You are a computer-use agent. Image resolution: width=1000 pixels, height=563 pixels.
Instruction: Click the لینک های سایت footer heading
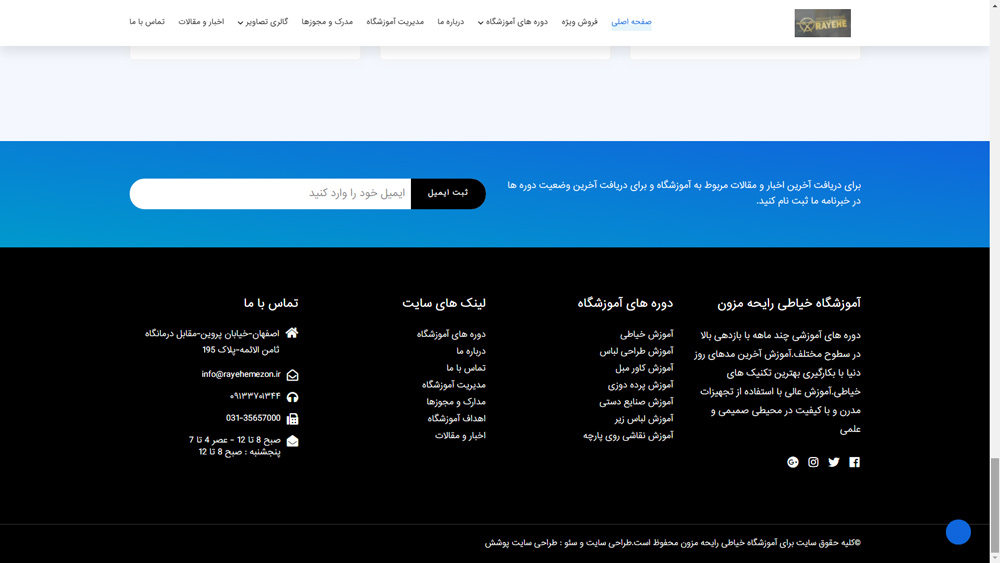coord(444,303)
